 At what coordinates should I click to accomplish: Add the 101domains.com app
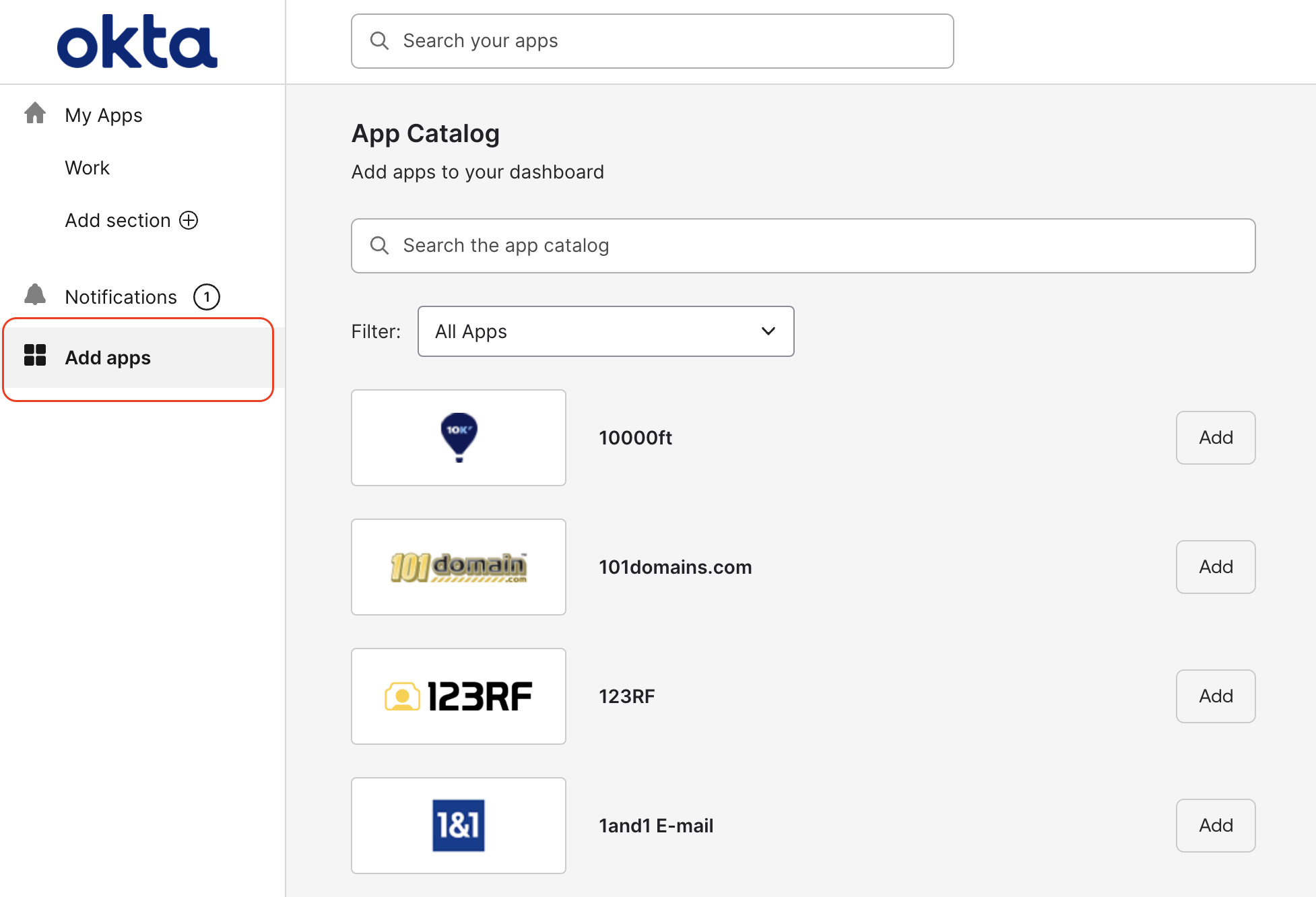point(1216,567)
